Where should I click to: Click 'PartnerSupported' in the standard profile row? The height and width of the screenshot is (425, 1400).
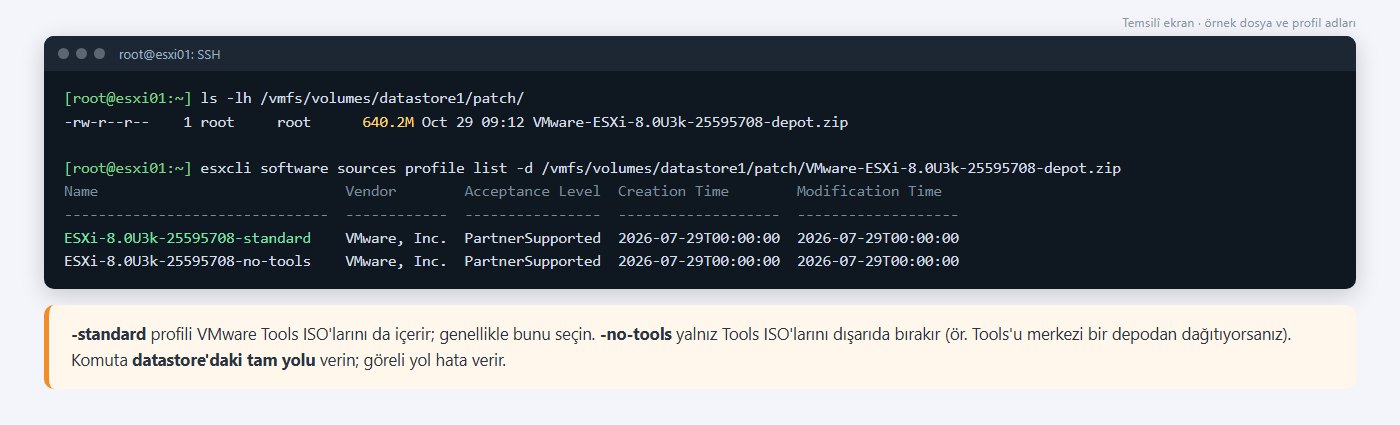pos(533,238)
